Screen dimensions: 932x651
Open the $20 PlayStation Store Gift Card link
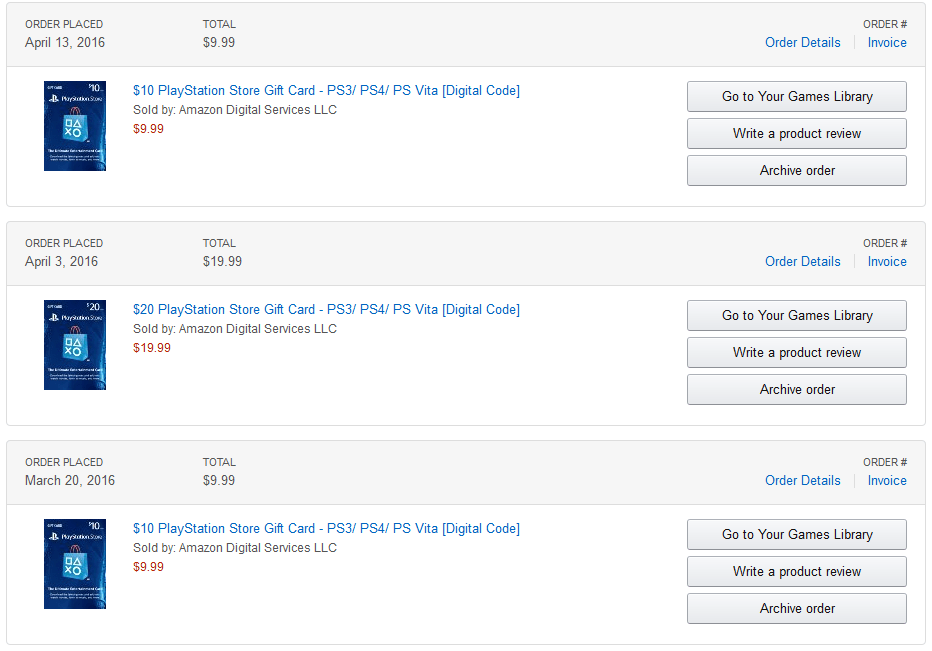pos(326,310)
